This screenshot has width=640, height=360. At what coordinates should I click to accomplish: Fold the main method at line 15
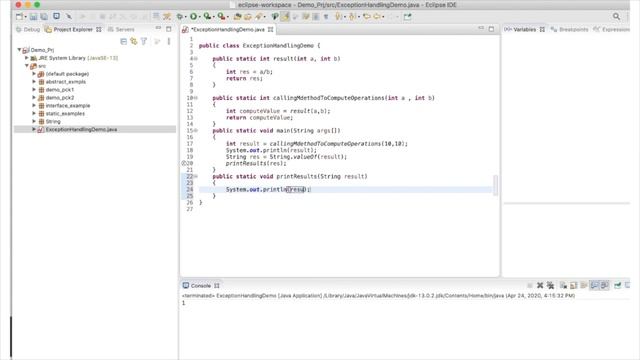[x=196, y=131]
